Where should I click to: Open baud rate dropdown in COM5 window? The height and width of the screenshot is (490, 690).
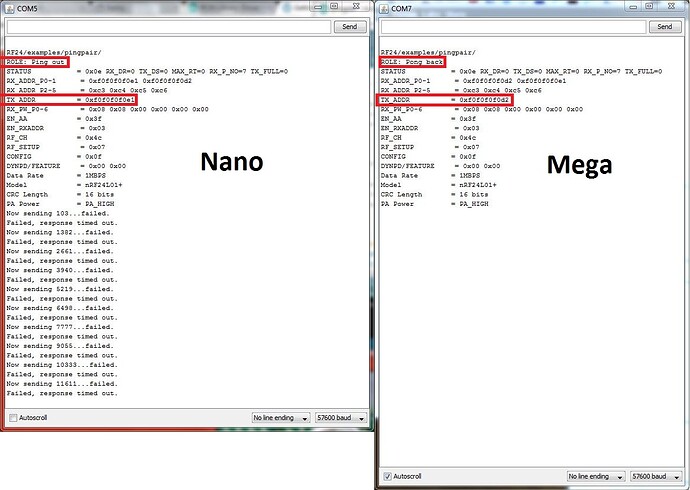[x=341, y=418]
